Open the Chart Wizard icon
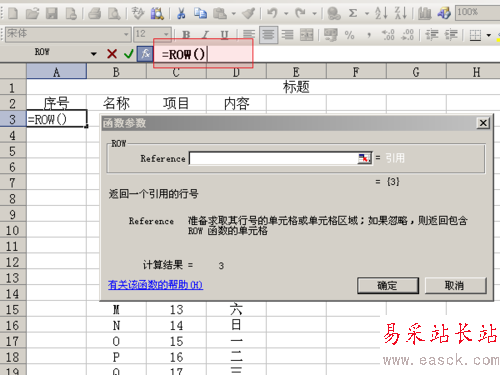This screenshot has height=375, width=500. point(424,13)
